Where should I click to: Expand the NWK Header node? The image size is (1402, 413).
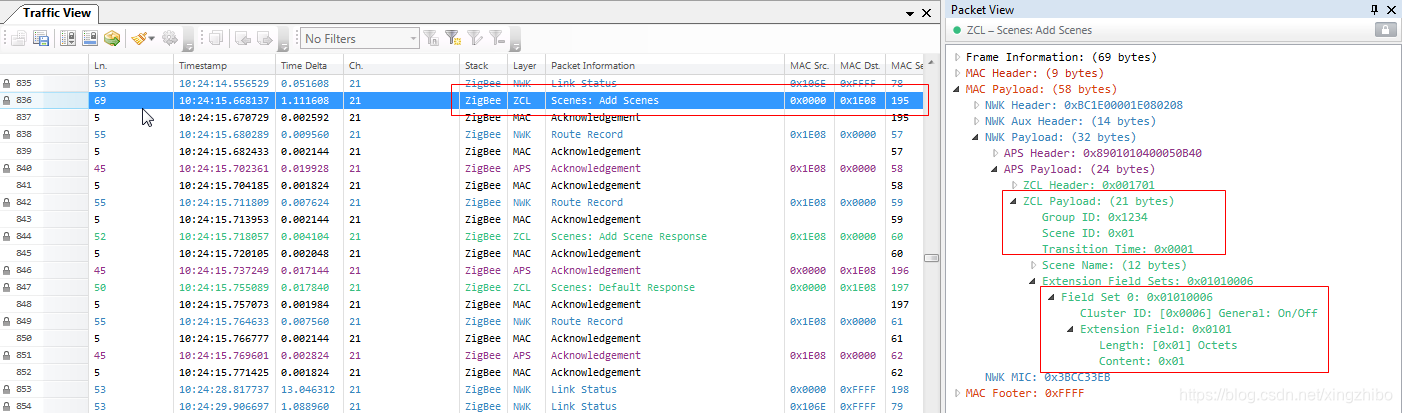point(977,105)
